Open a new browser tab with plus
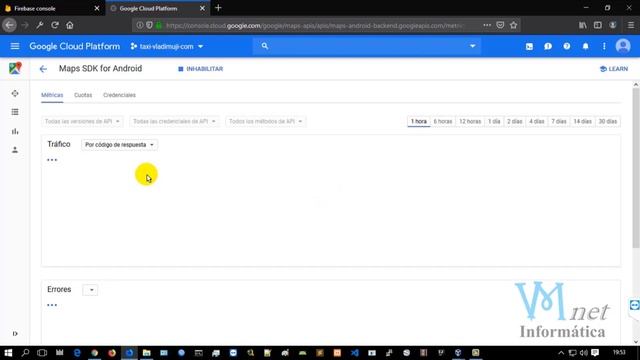This screenshot has width=640, height=360. tap(218, 8)
